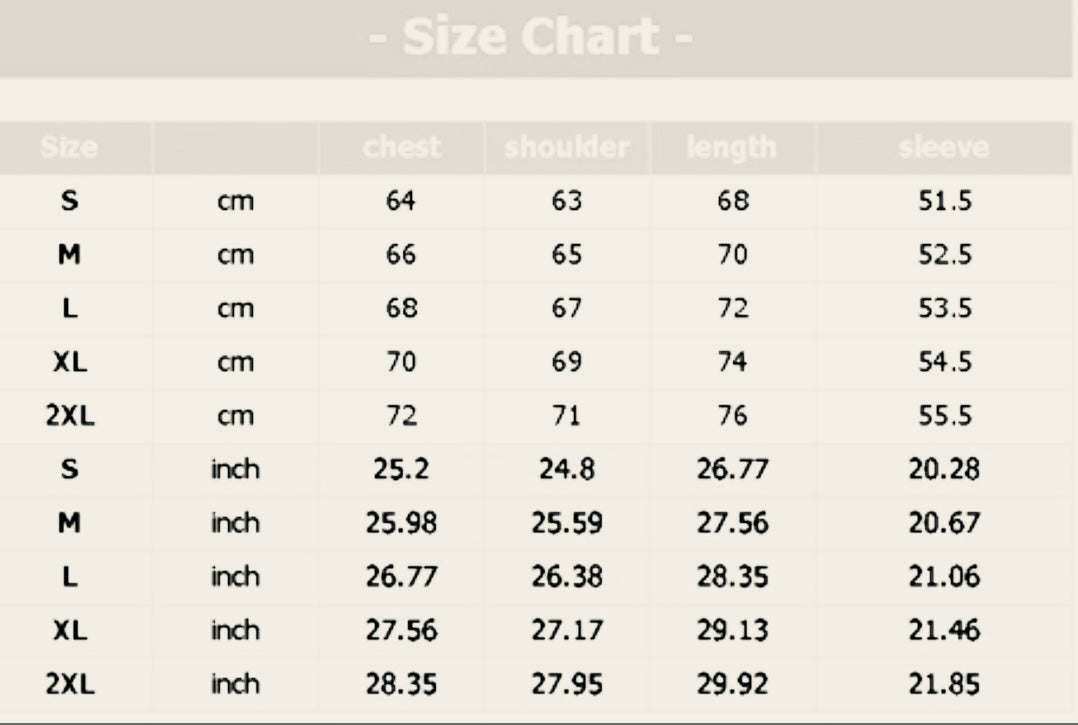
Task: Click the sleeve value 21.06
Action: pyautogui.click(x=945, y=577)
